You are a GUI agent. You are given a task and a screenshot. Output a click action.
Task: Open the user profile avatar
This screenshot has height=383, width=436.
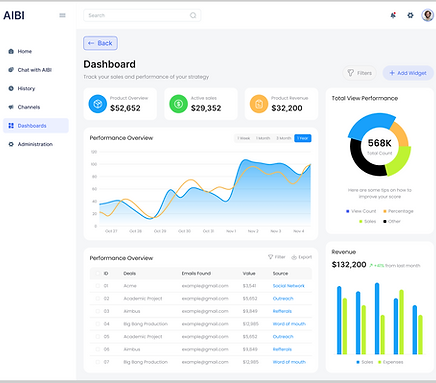pos(427,15)
